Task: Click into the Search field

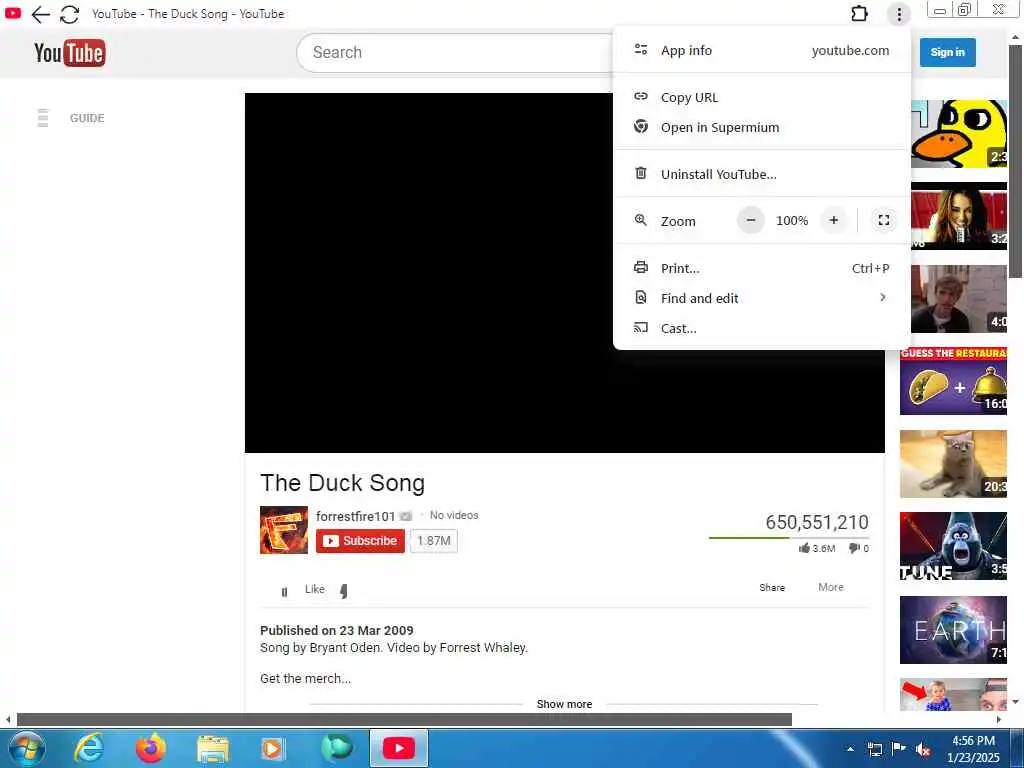Action: pos(457,52)
